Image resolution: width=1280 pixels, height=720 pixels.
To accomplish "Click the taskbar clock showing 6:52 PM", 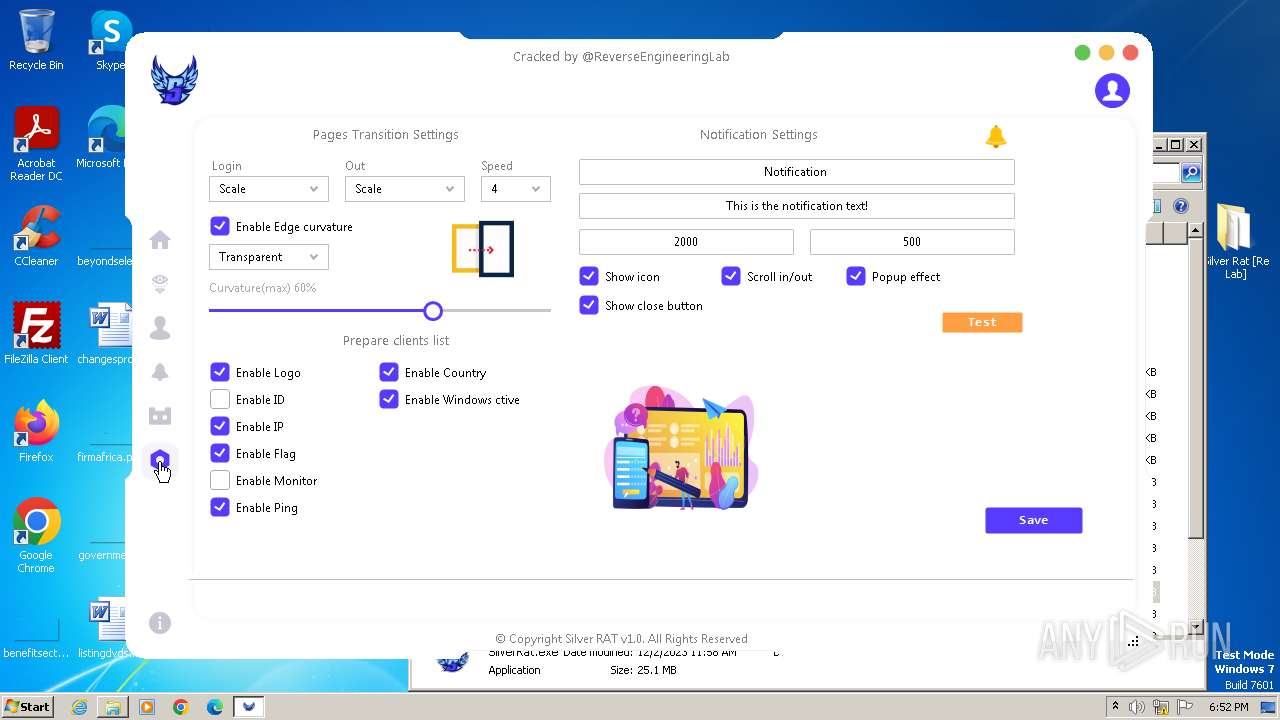I will 1228,707.
